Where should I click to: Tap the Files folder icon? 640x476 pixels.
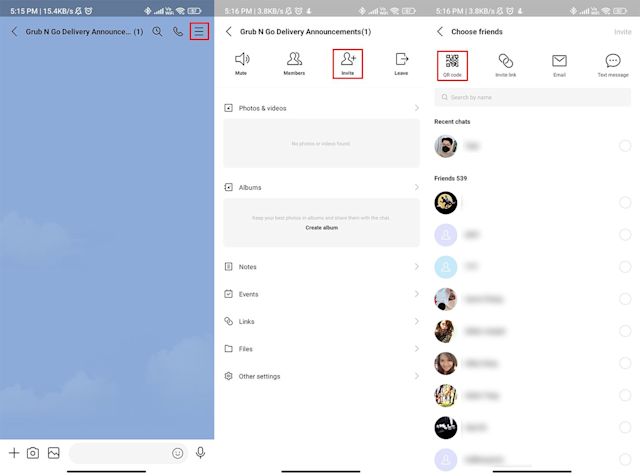pos(229,349)
